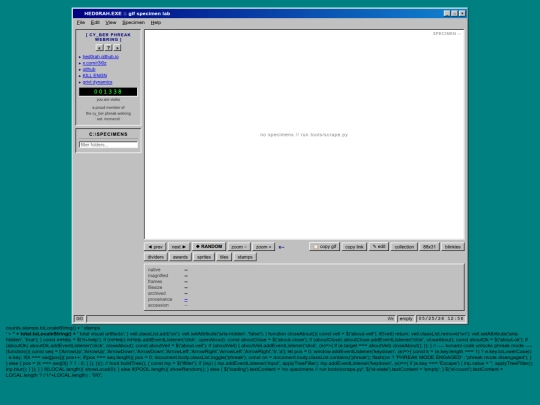Open the github link in sidebar
Viewport: 540px width, 405px height.
click(x=89, y=69)
